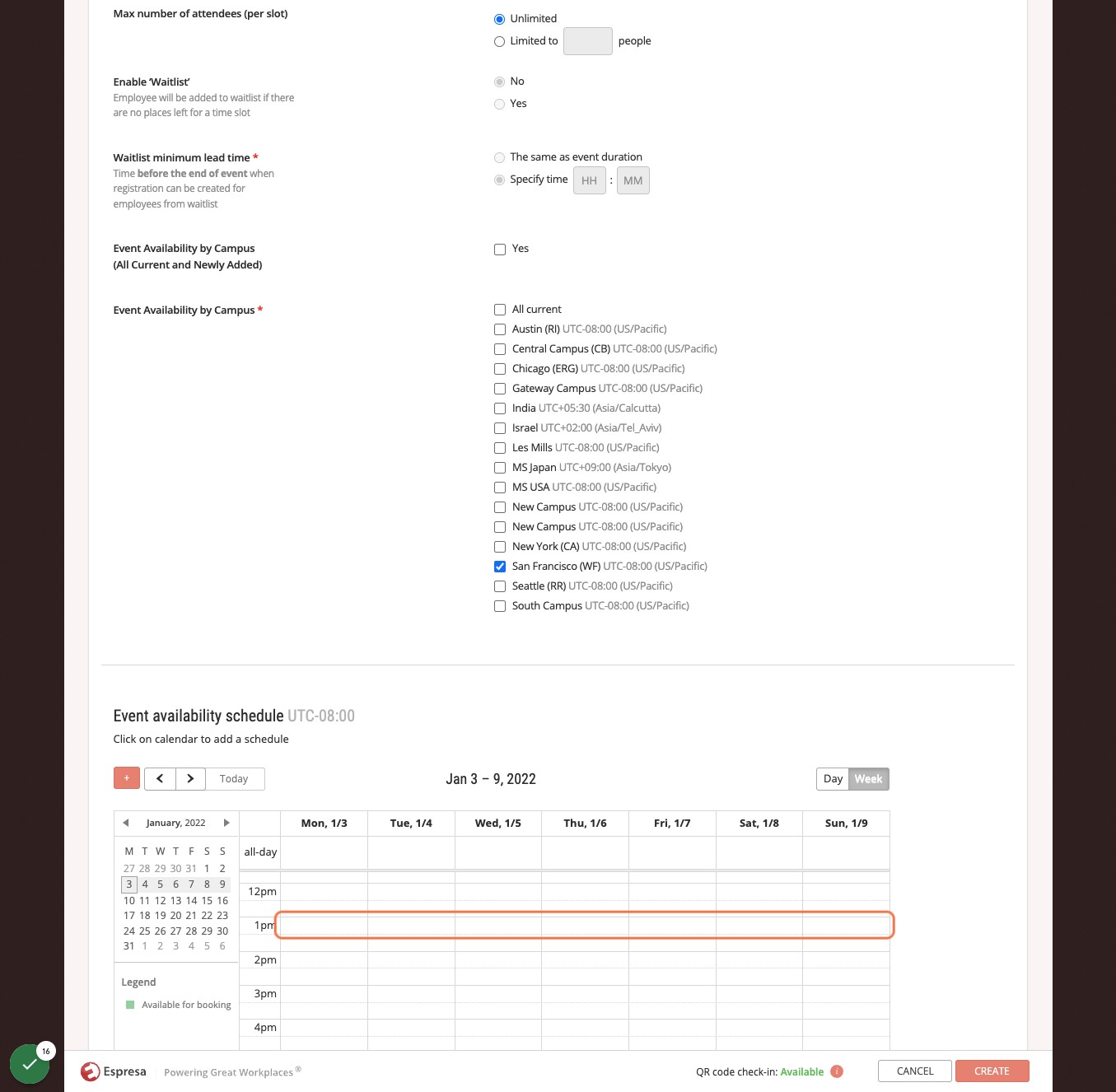
Task: Click the Today button
Action: click(234, 779)
